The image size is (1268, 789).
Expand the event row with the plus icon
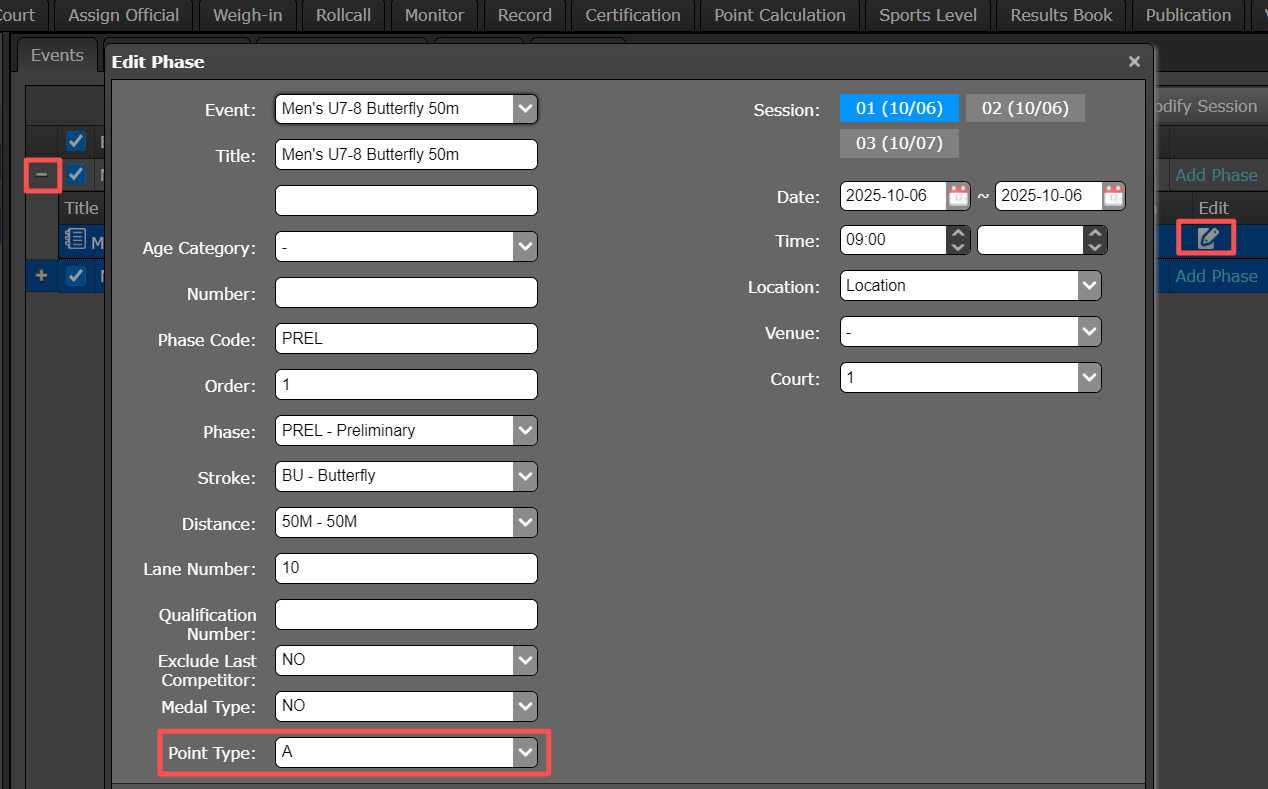click(42, 276)
